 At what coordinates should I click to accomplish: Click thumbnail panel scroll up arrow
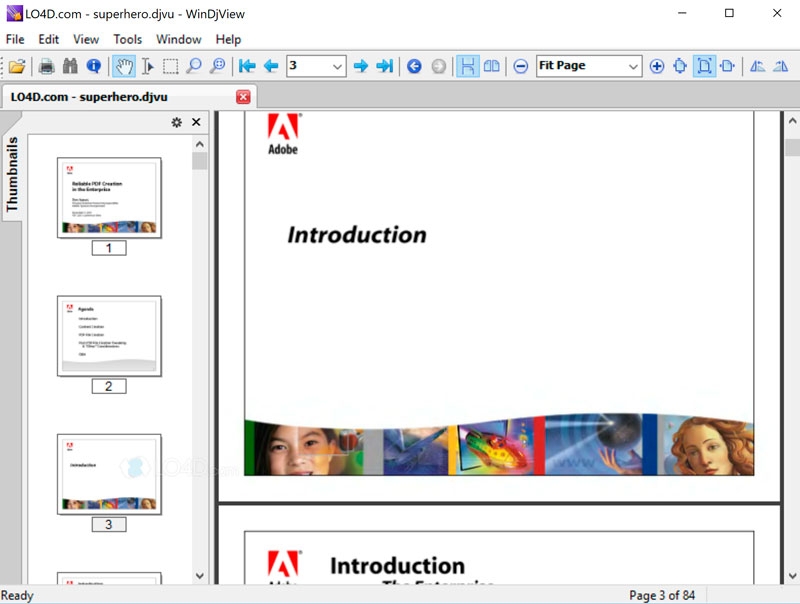tap(200, 144)
